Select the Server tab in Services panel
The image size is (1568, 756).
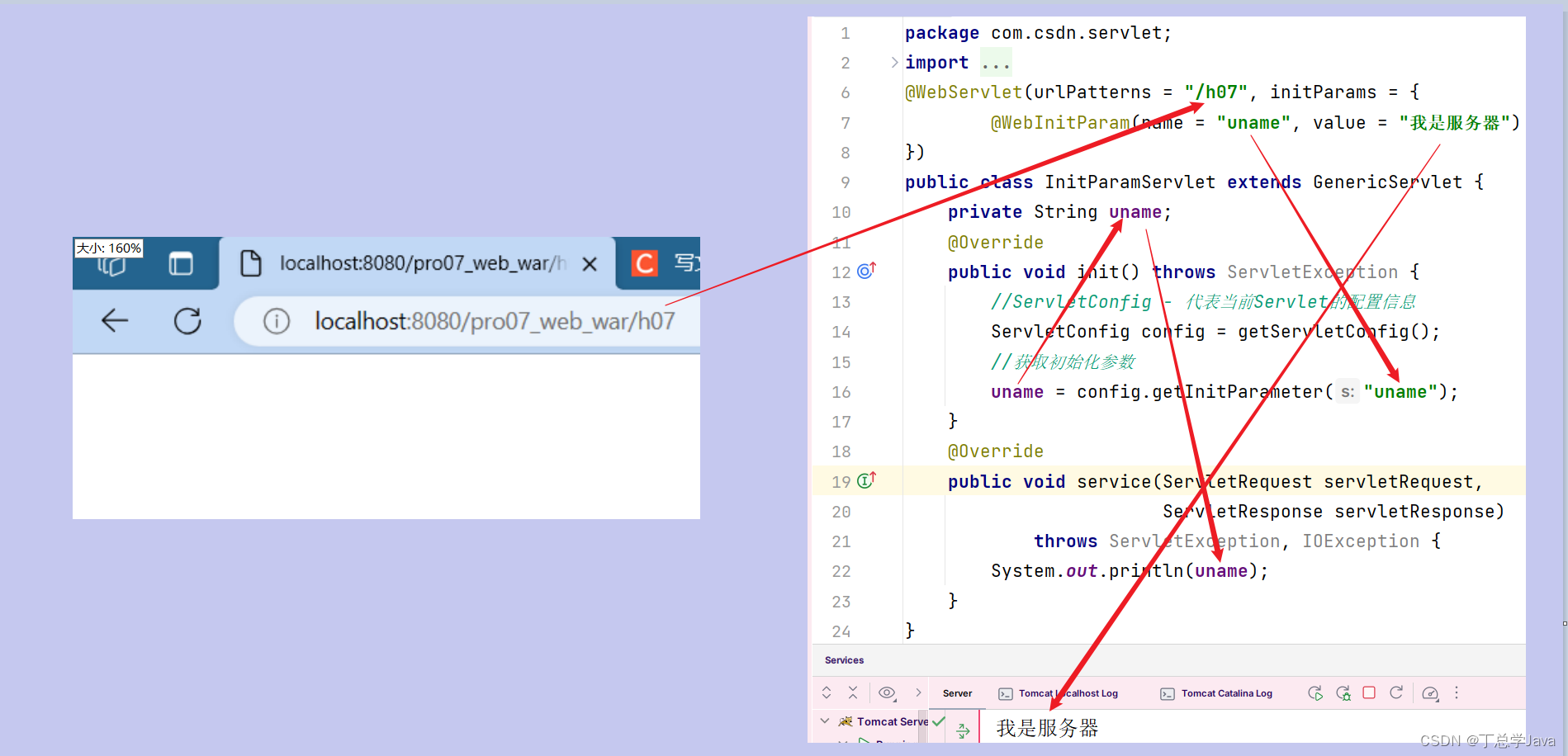click(x=956, y=693)
